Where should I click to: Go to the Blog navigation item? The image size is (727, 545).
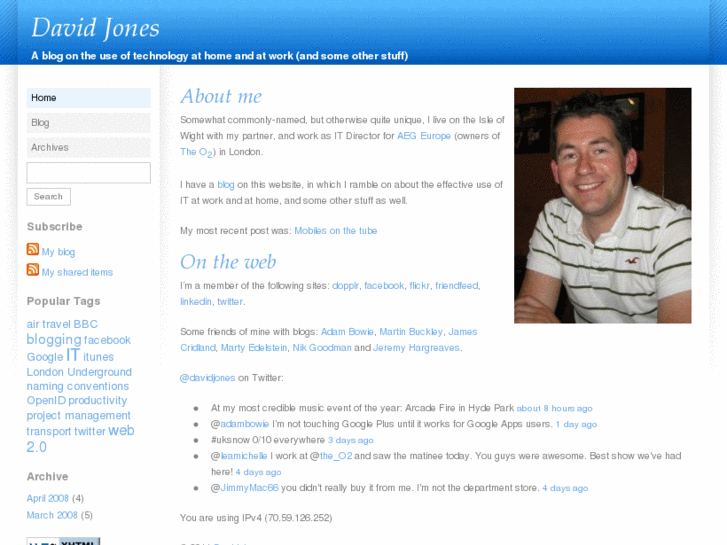pos(89,123)
